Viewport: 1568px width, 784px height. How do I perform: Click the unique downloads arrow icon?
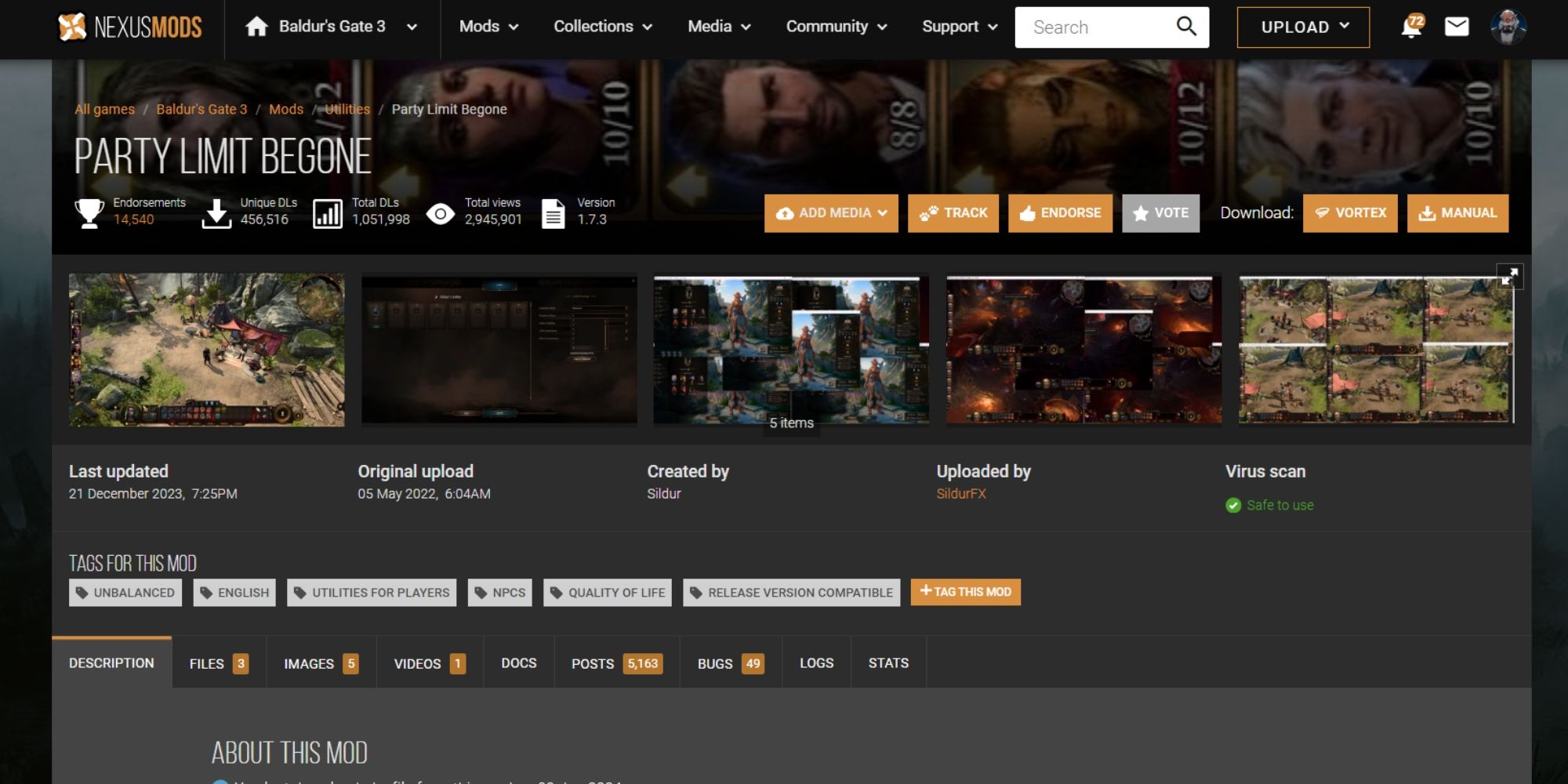coord(216,212)
